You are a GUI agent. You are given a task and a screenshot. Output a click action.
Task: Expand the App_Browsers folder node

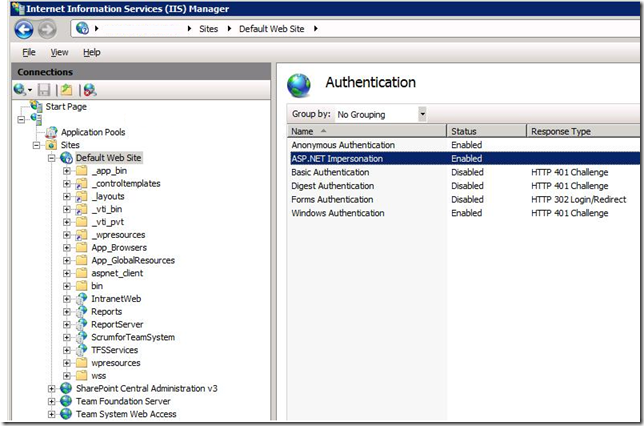tap(67, 248)
